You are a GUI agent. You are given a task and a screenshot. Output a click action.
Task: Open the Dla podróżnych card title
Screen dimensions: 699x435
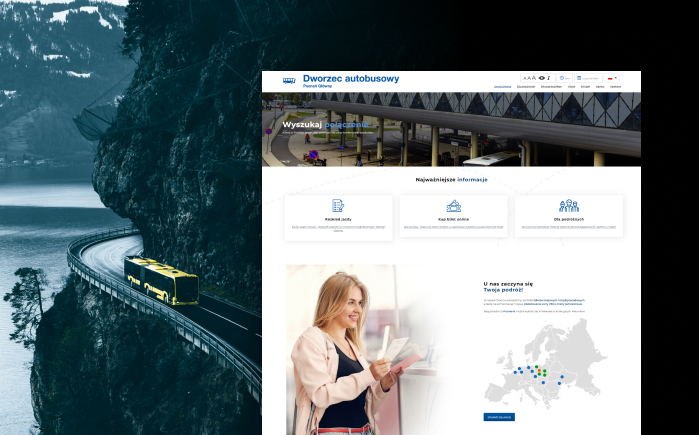(568, 218)
